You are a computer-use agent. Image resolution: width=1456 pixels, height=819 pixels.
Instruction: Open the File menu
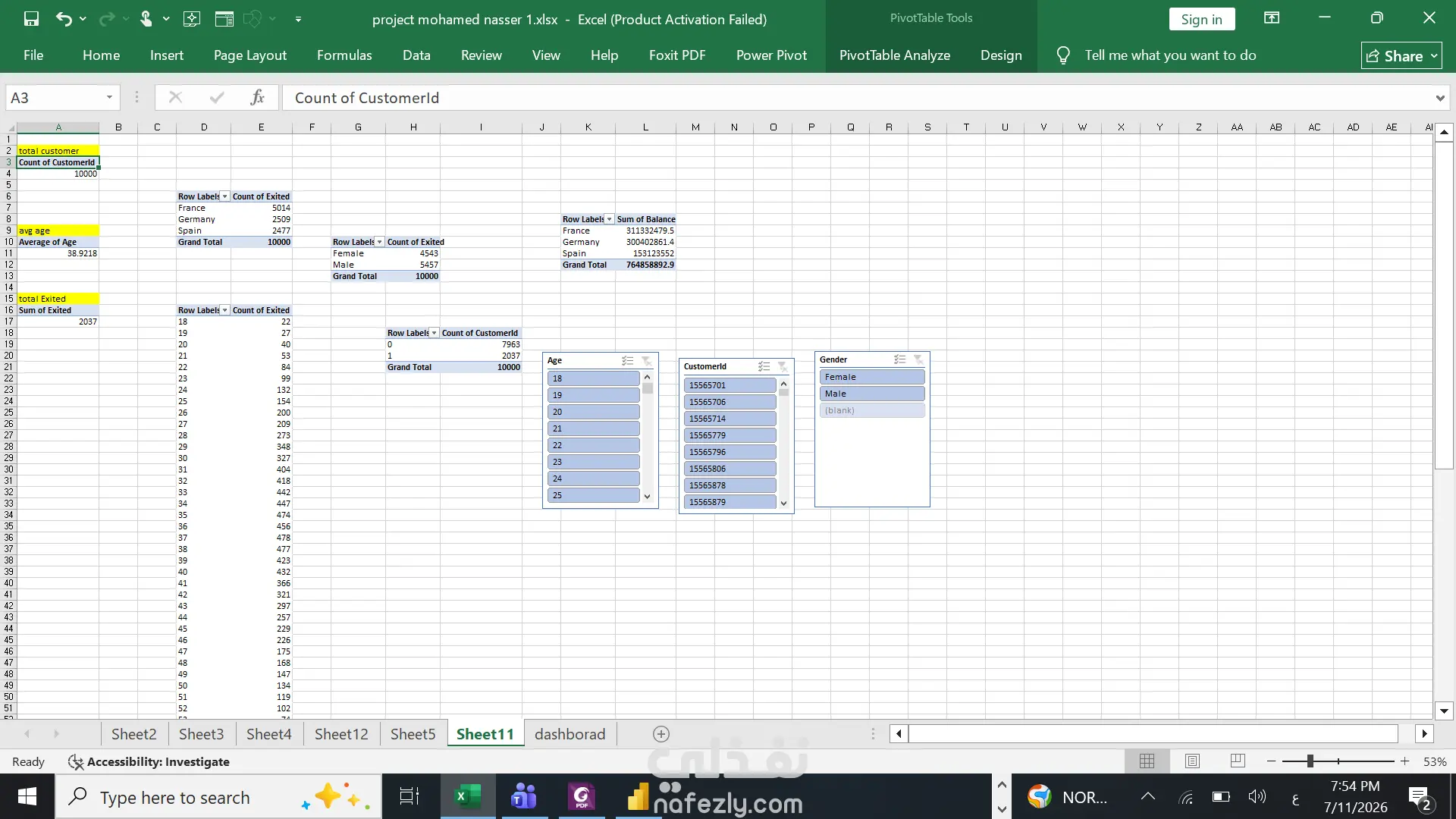(x=33, y=55)
